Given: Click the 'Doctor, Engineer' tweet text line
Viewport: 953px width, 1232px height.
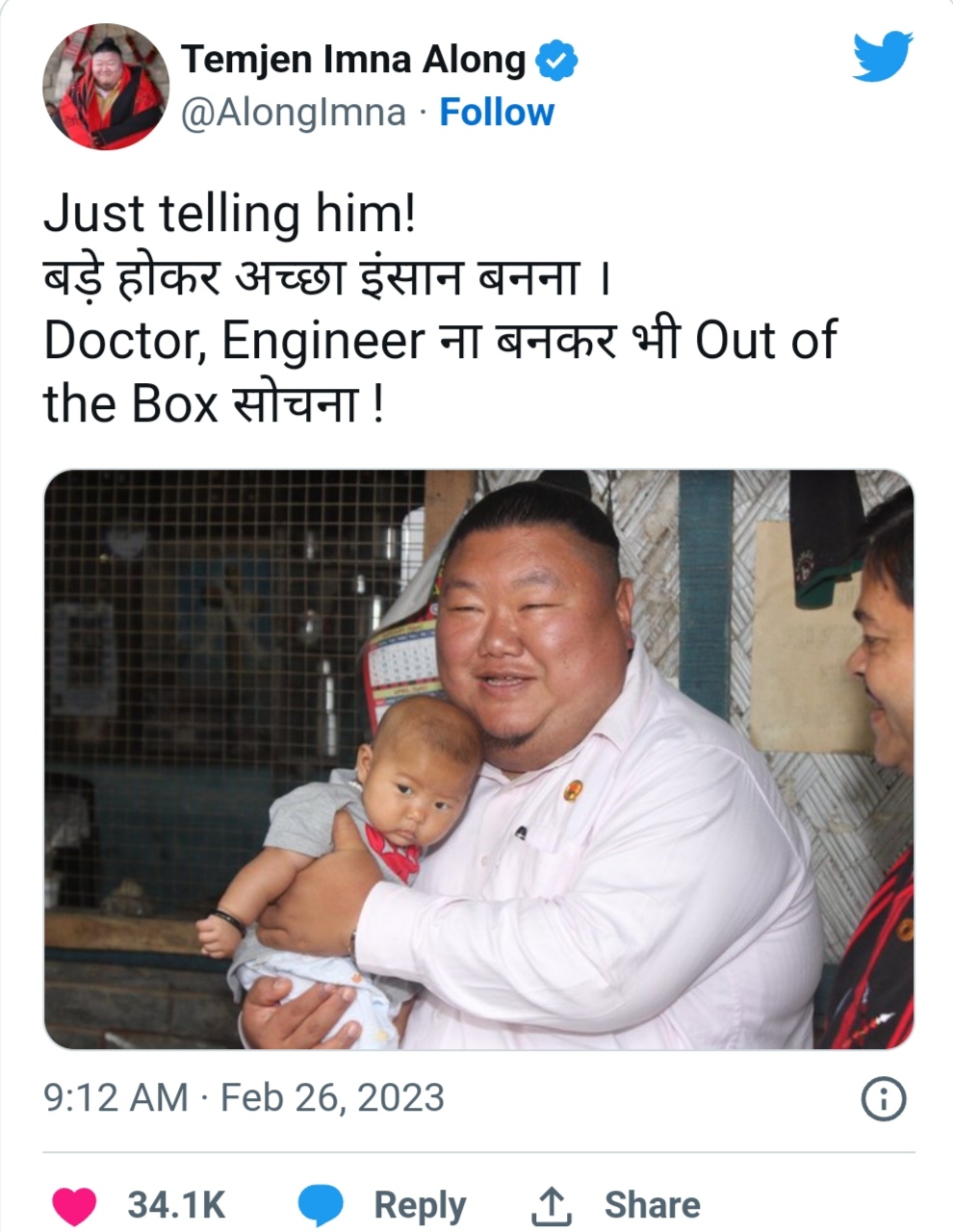Looking at the screenshot, I should [x=440, y=341].
